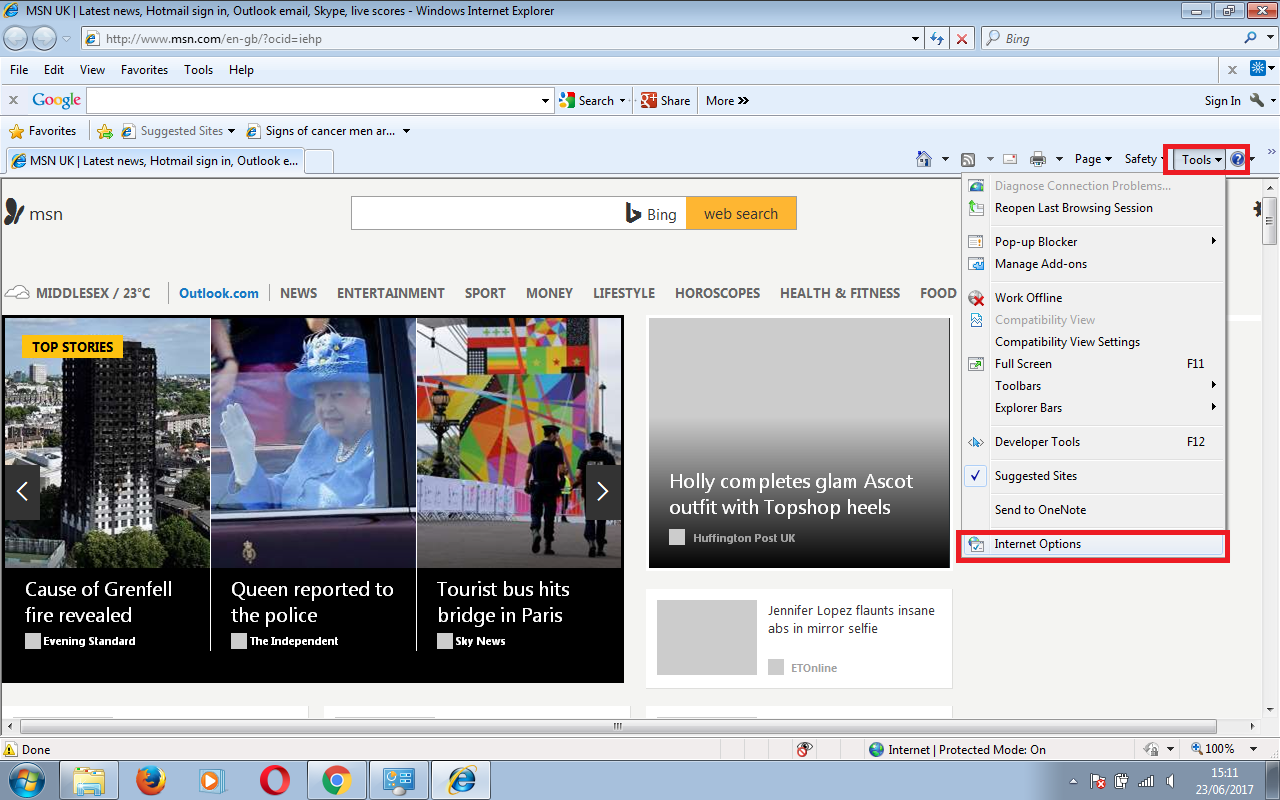
Task: Open the Holly completes glam Ascot story tile
Action: tap(799, 443)
